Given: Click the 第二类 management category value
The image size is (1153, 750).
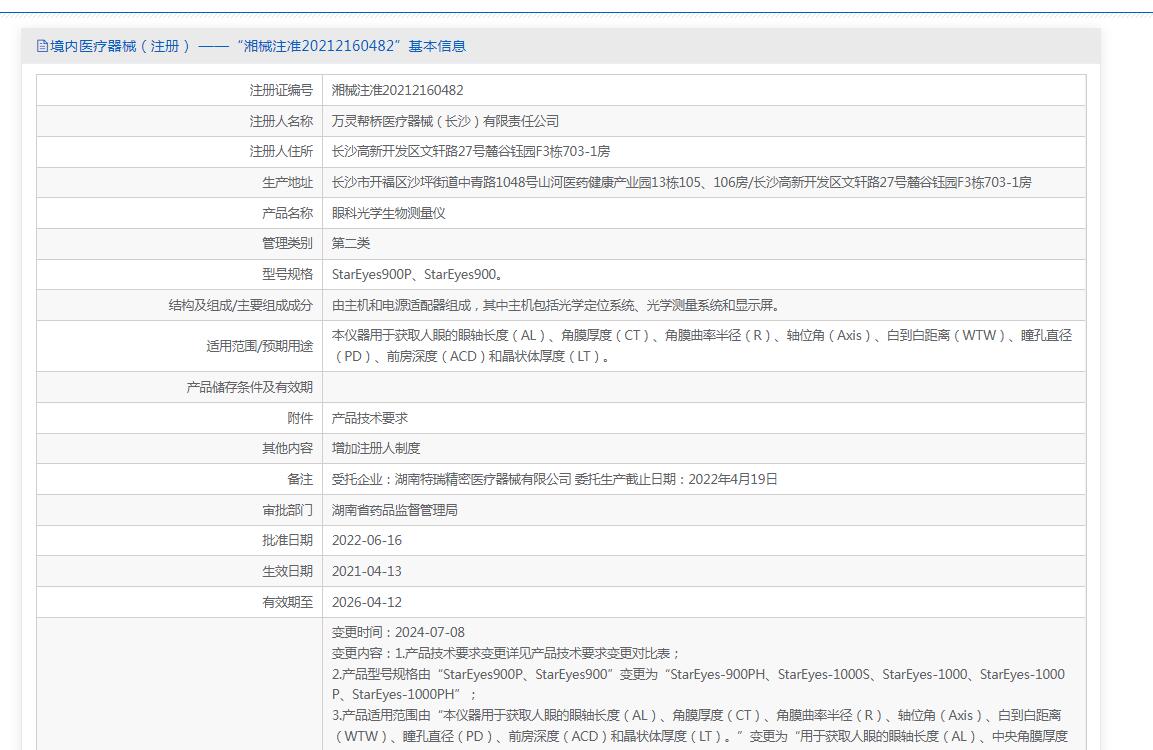Looking at the screenshot, I should click(x=351, y=243).
